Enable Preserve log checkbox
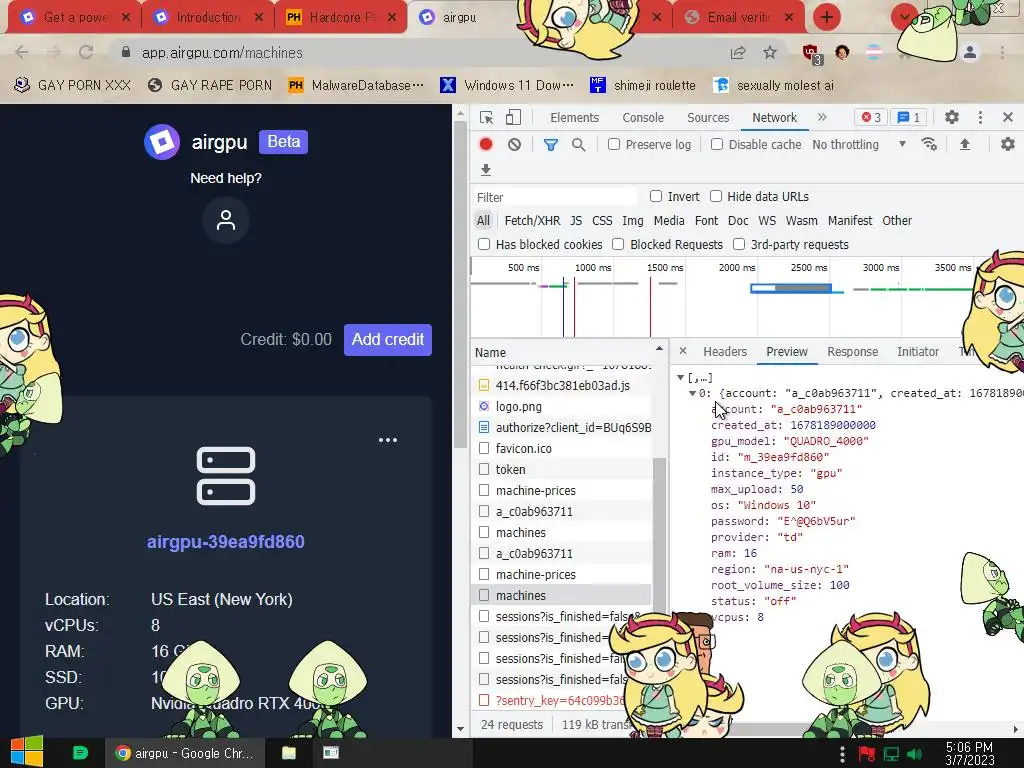 [614, 144]
